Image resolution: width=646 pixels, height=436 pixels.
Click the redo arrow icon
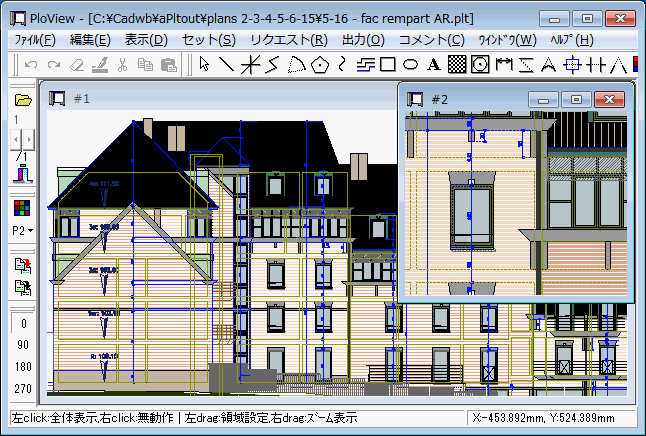click(54, 65)
